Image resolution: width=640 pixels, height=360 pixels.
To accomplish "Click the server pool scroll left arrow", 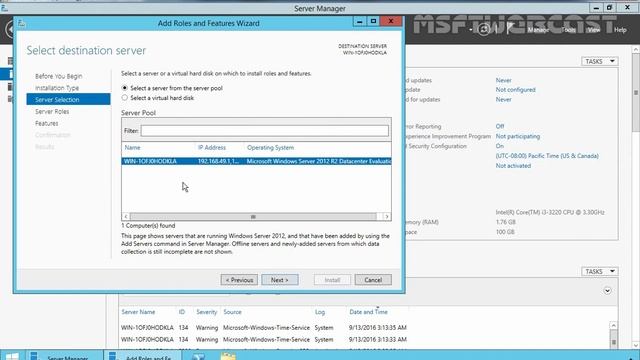I will point(126,217).
